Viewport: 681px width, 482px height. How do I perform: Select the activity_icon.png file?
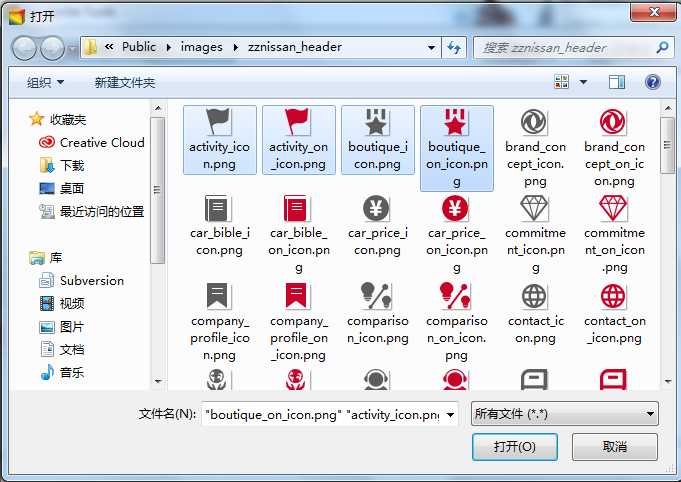click(219, 140)
